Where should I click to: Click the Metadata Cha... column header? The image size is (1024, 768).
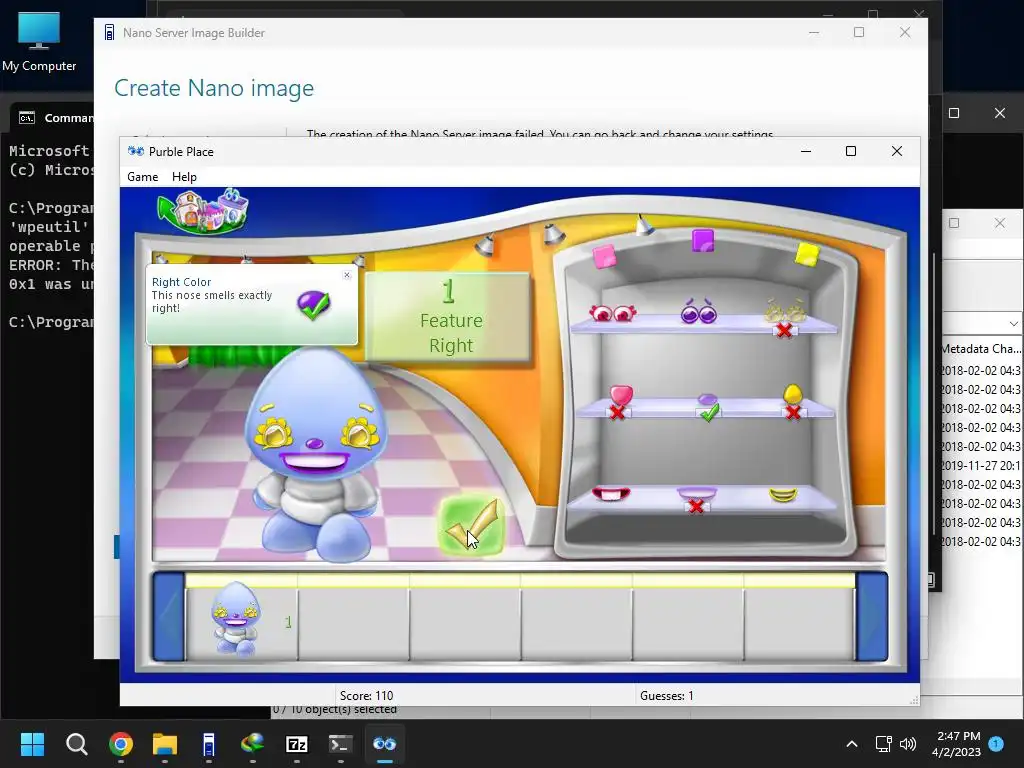coord(981,349)
